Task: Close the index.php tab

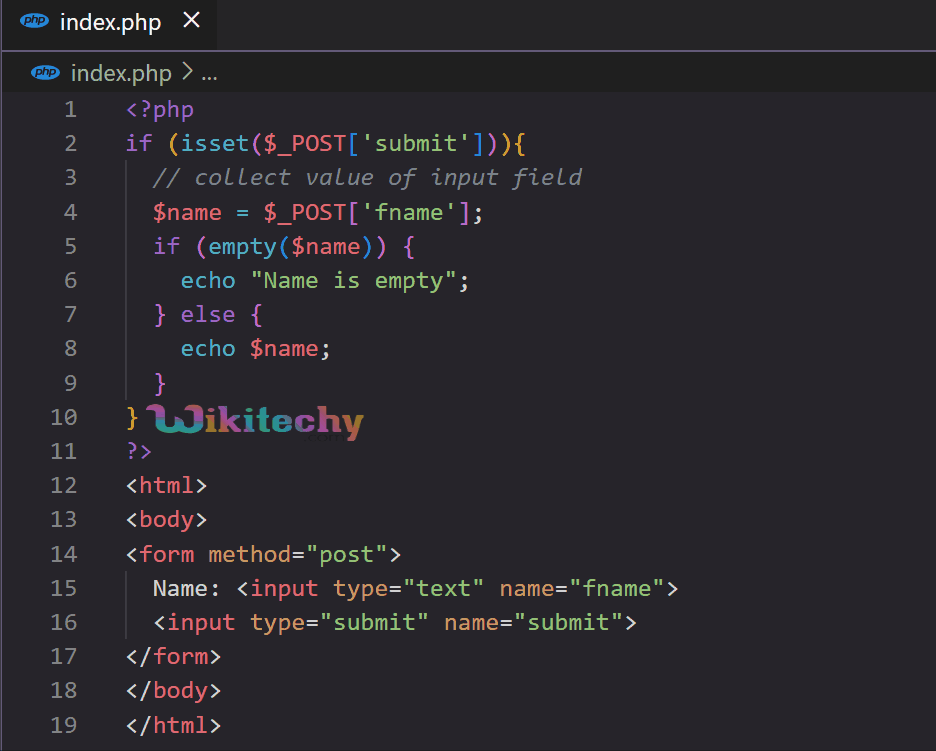Action: [191, 18]
